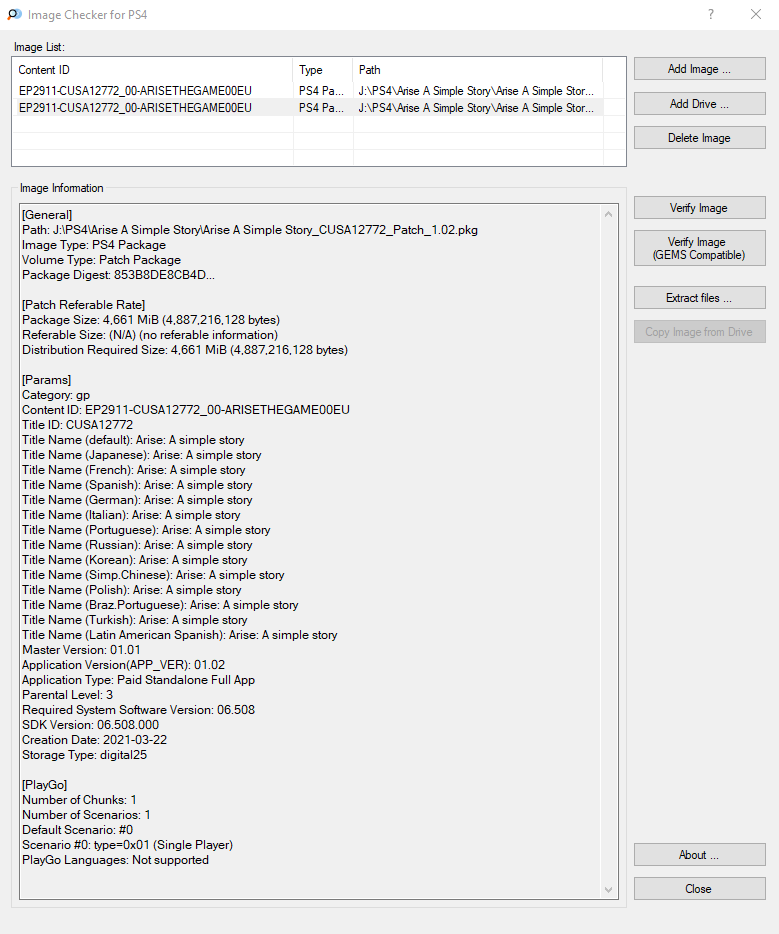This screenshot has width=779, height=934.
Task: Click the package Path line ending Patch_1.02.pkg
Action: pyautogui.click(x=250, y=230)
